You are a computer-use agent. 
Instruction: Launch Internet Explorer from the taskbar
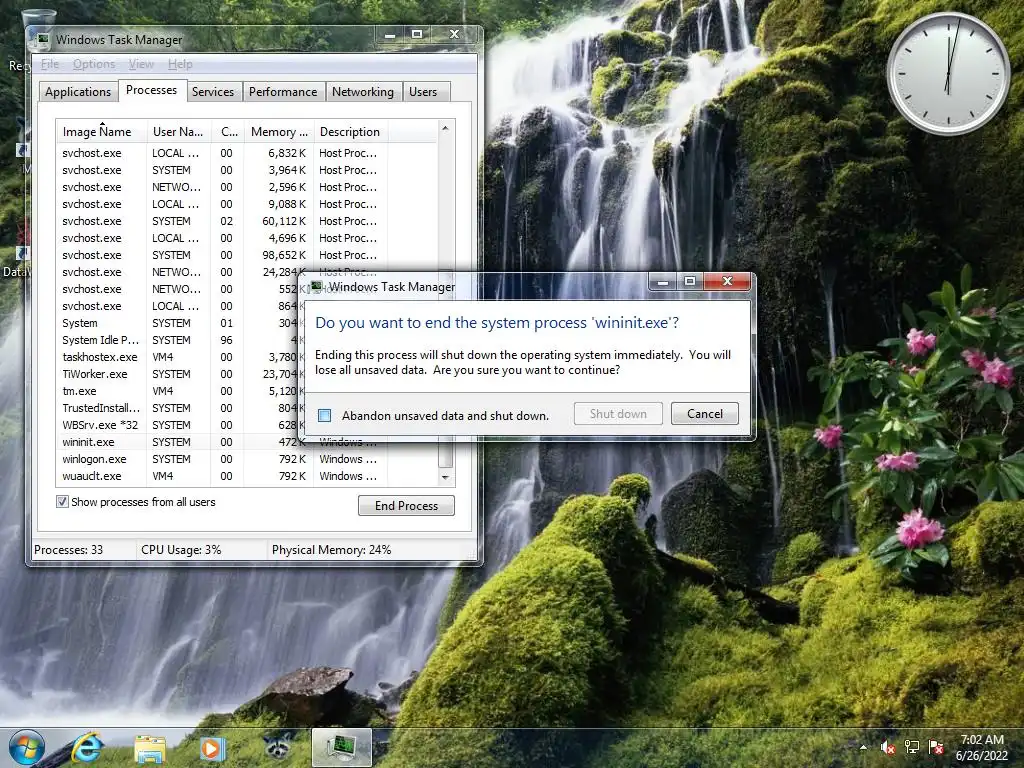pos(88,748)
